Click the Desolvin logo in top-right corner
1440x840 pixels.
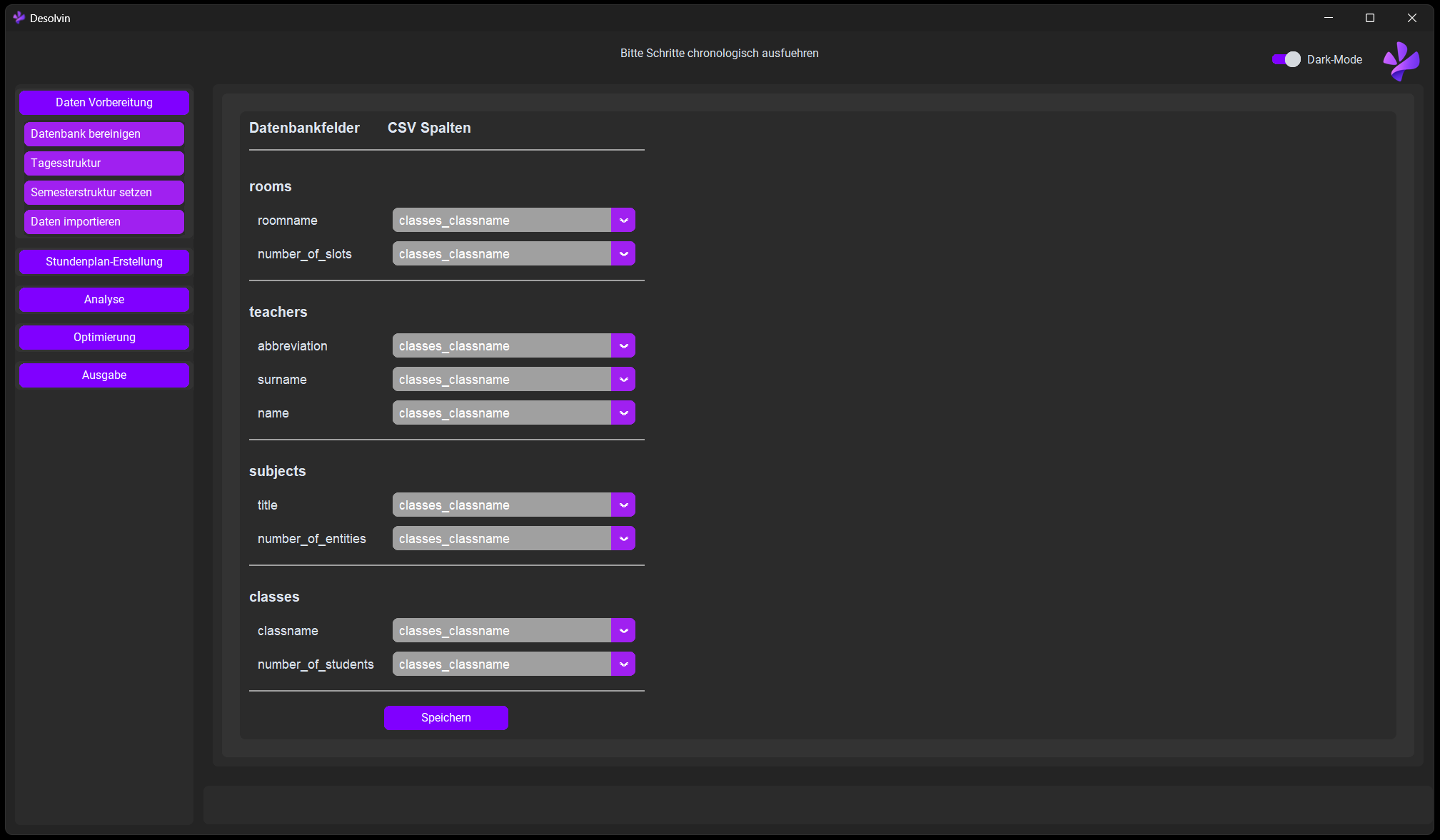[1401, 61]
